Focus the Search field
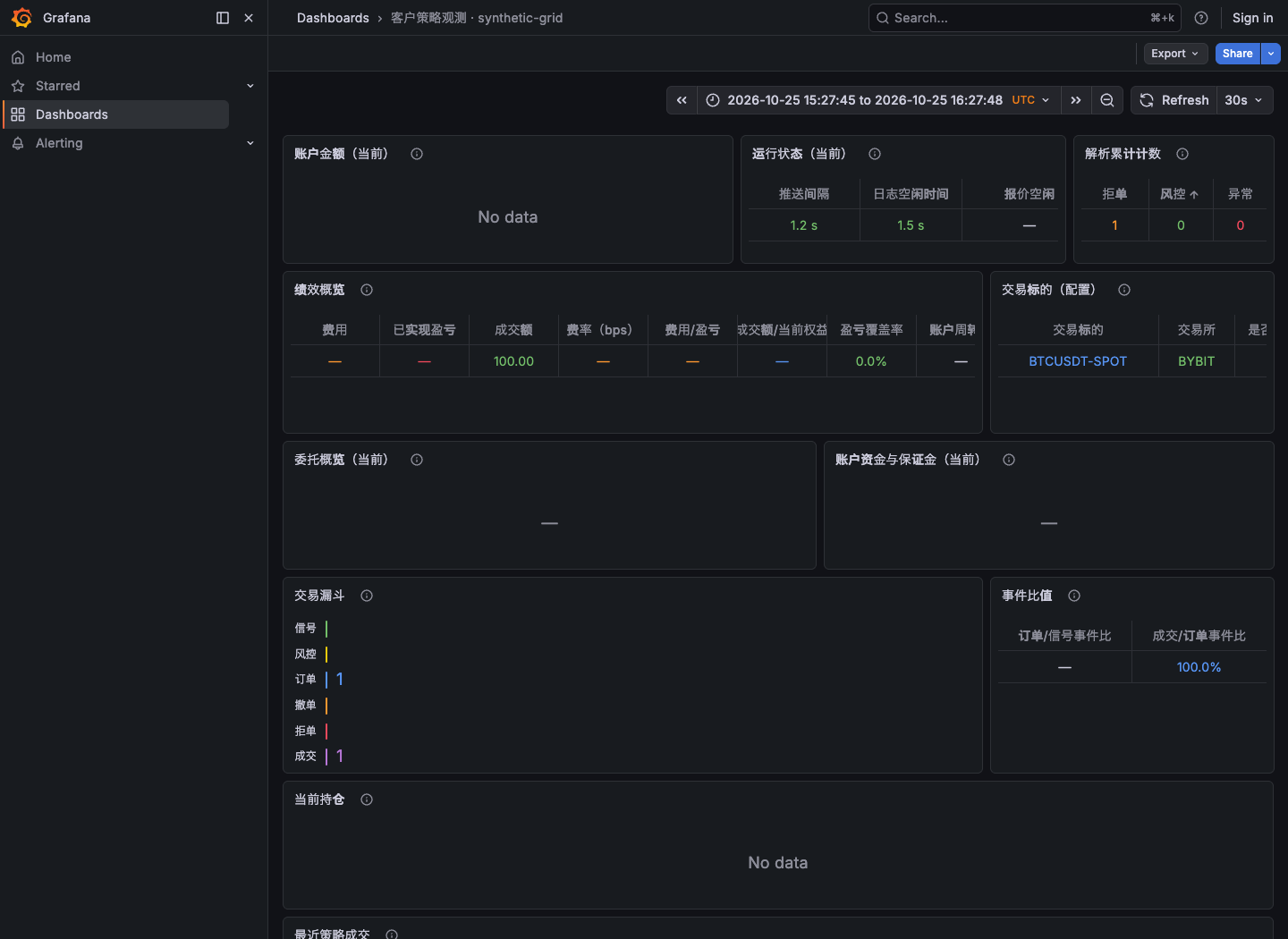Screen dimensions: 1288x939 click(x=1025, y=18)
